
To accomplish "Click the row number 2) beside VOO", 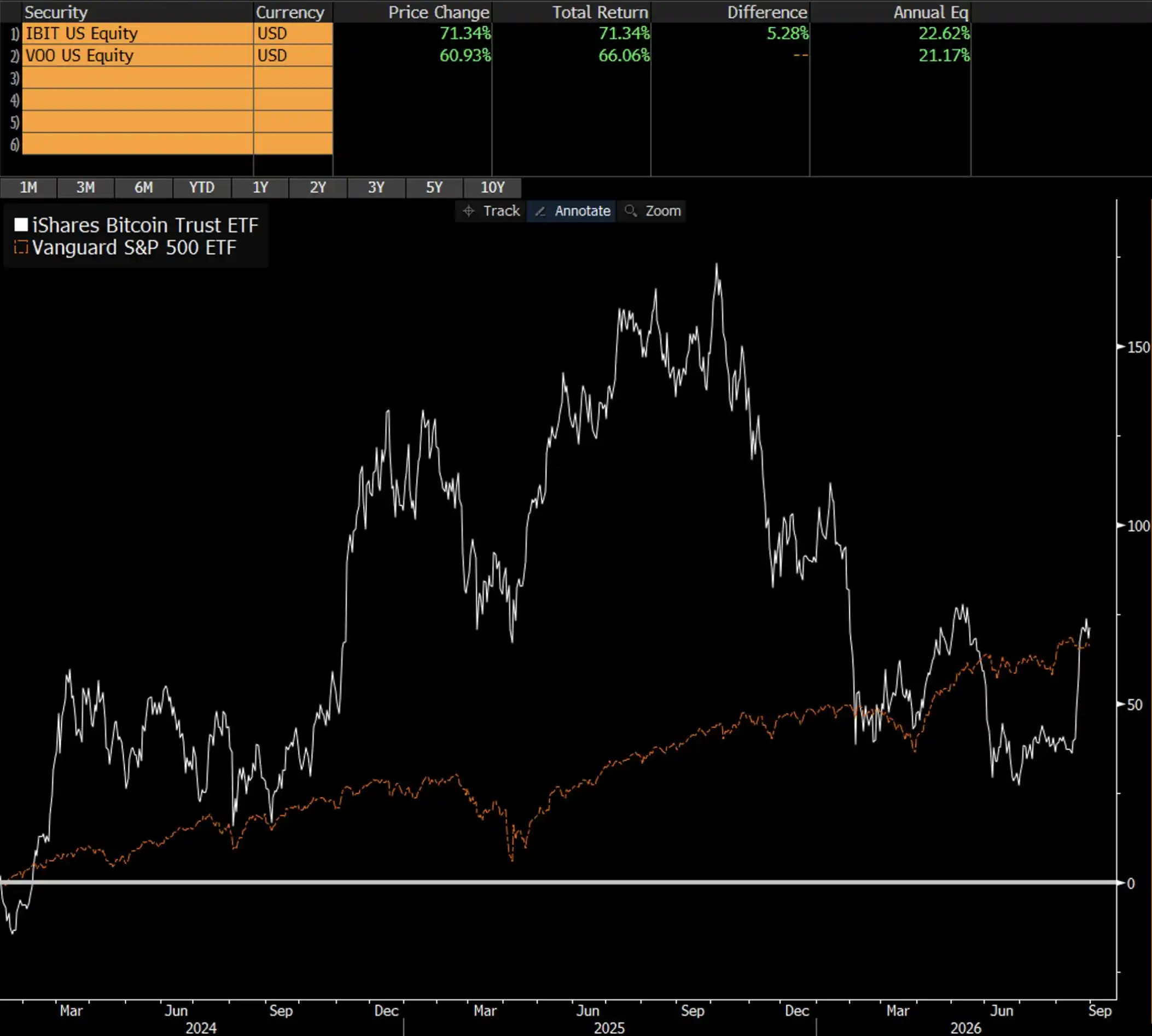I will (x=15, y=56).
